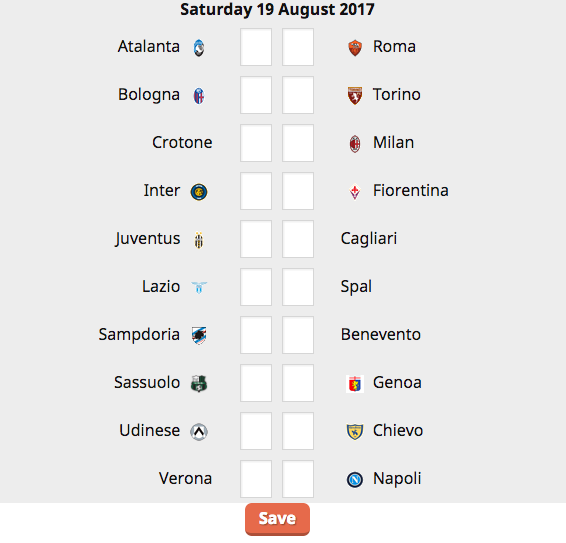Select the Cagliari away score box
This screenshot has height=543, width=566.
(298, 239)
